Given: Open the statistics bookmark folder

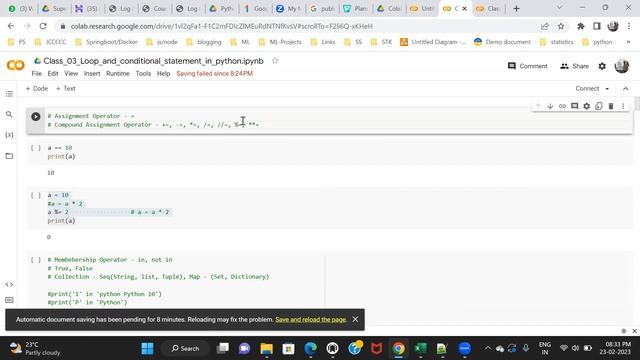Looking at the screenshot, I should [556, 42].
